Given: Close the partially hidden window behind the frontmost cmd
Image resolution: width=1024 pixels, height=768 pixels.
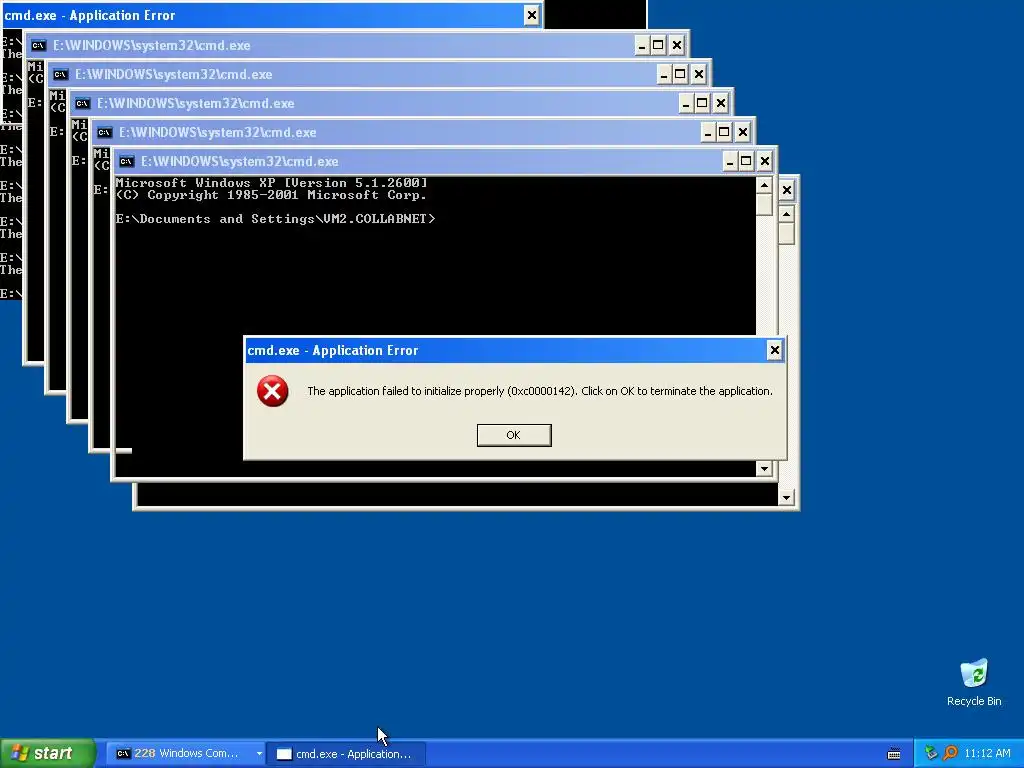Looking at the screenshot, I should [787, 190].
